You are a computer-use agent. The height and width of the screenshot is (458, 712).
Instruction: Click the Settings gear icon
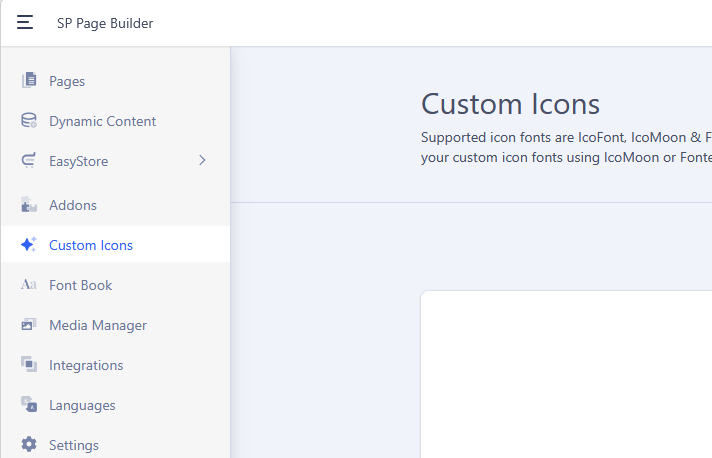pyautogui.click(x=29, y=444)
